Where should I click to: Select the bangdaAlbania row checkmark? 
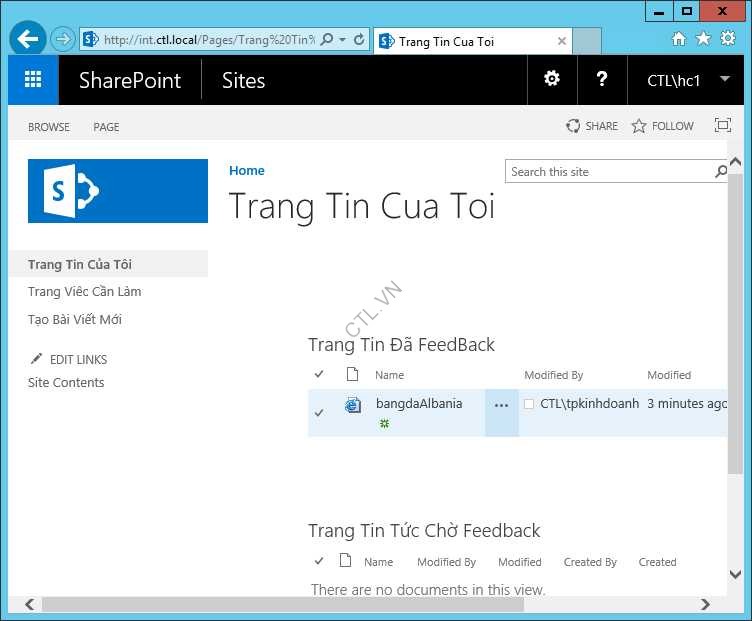(x=319, y=413)
